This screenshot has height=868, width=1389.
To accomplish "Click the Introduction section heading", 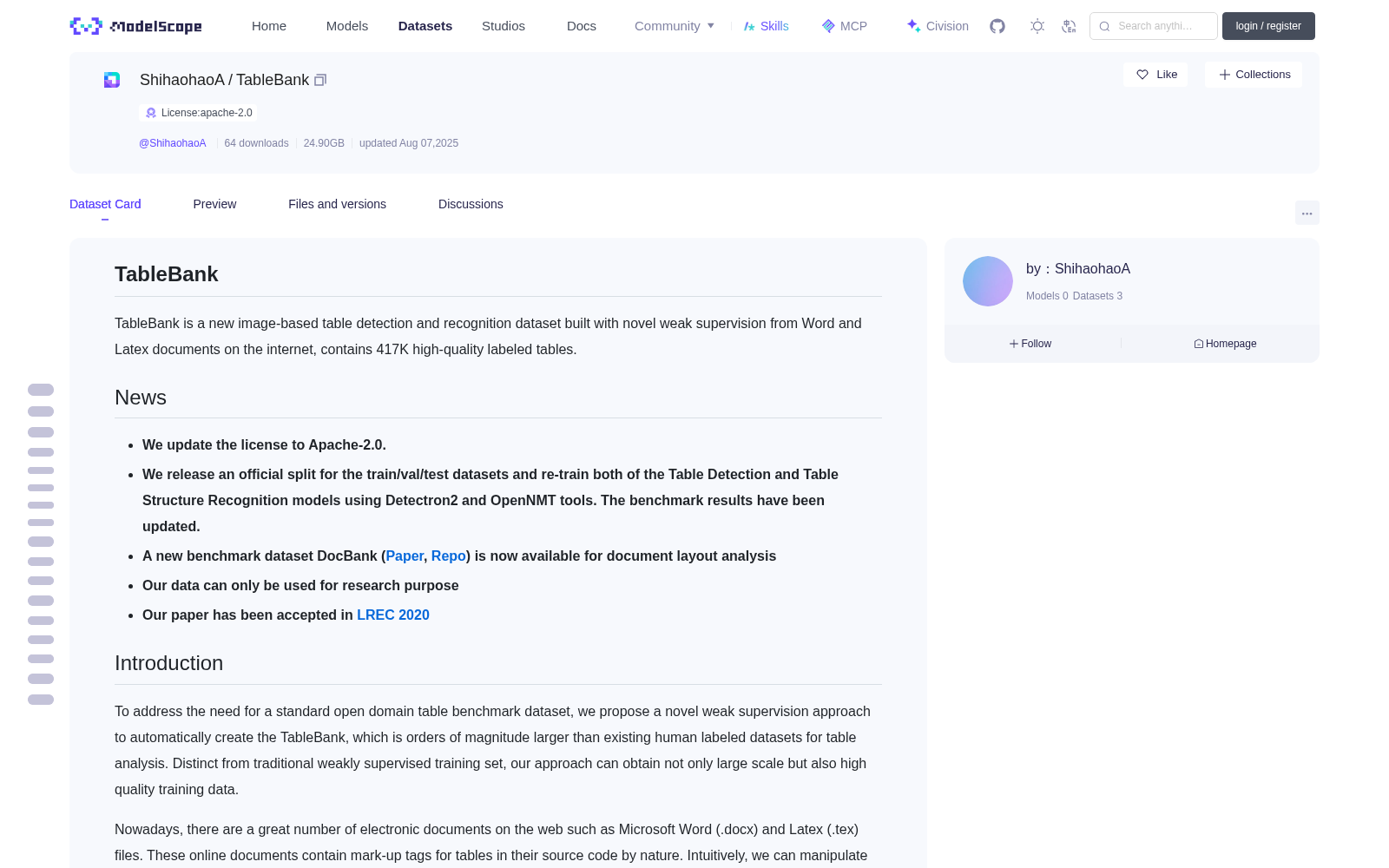I will (168, 663).
